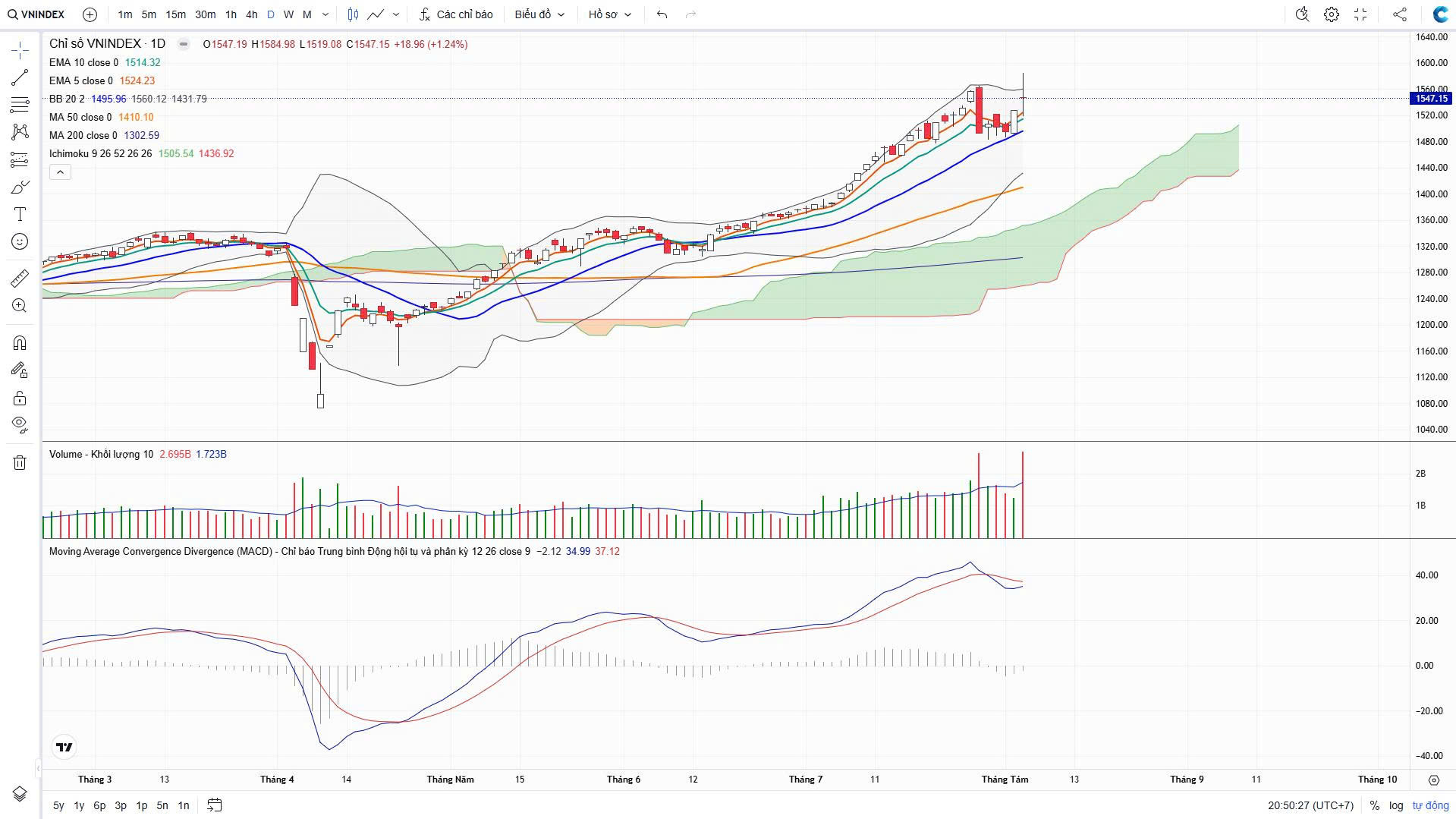Select the crosshair cursor tool
This screenshot has height=819, width=1456.
(20, 51)
